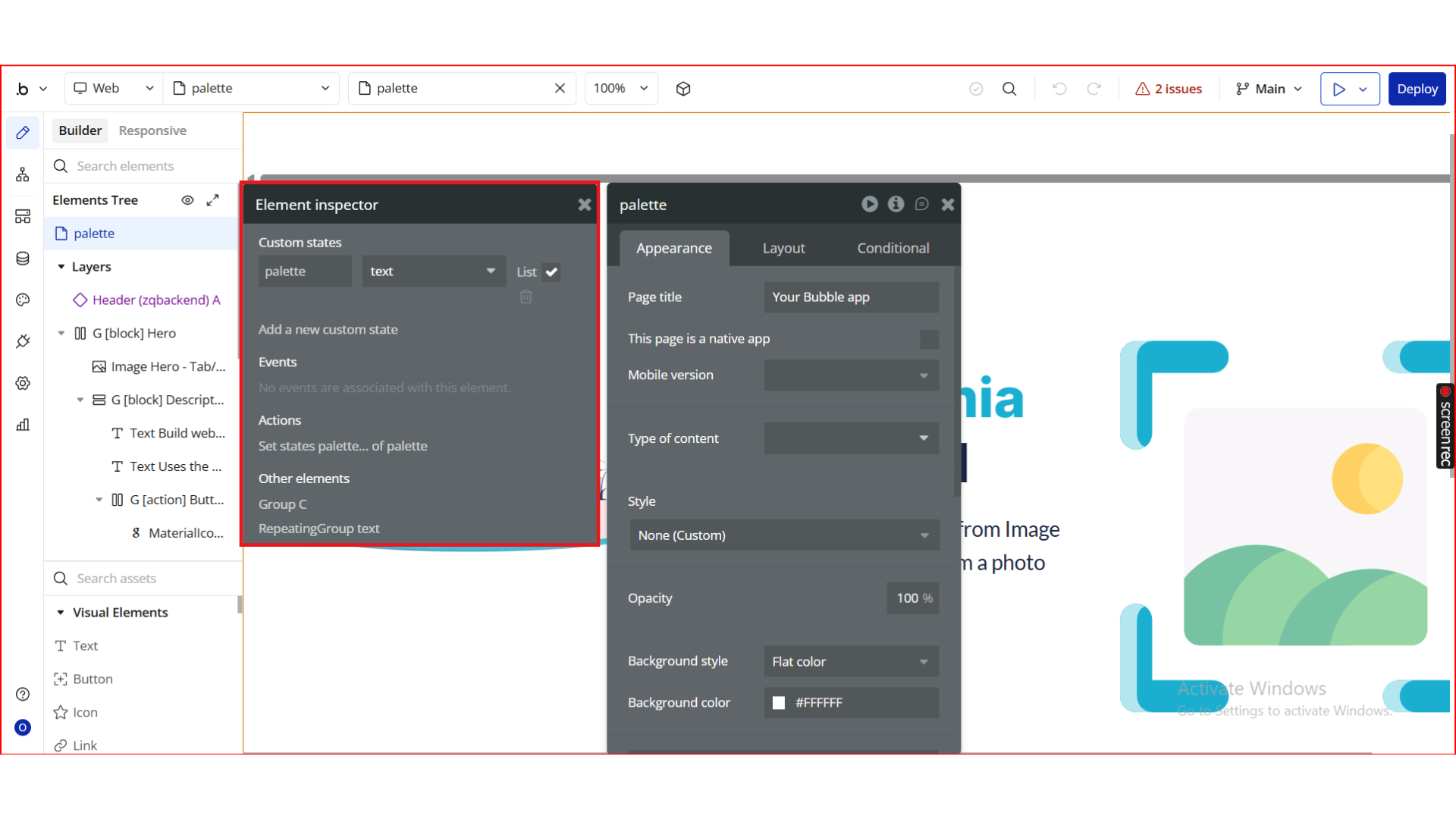The height and width of the screenshot is (819, 1456).
Task: Click the 3D cube icon in top bar
Action: pos(683,89)
